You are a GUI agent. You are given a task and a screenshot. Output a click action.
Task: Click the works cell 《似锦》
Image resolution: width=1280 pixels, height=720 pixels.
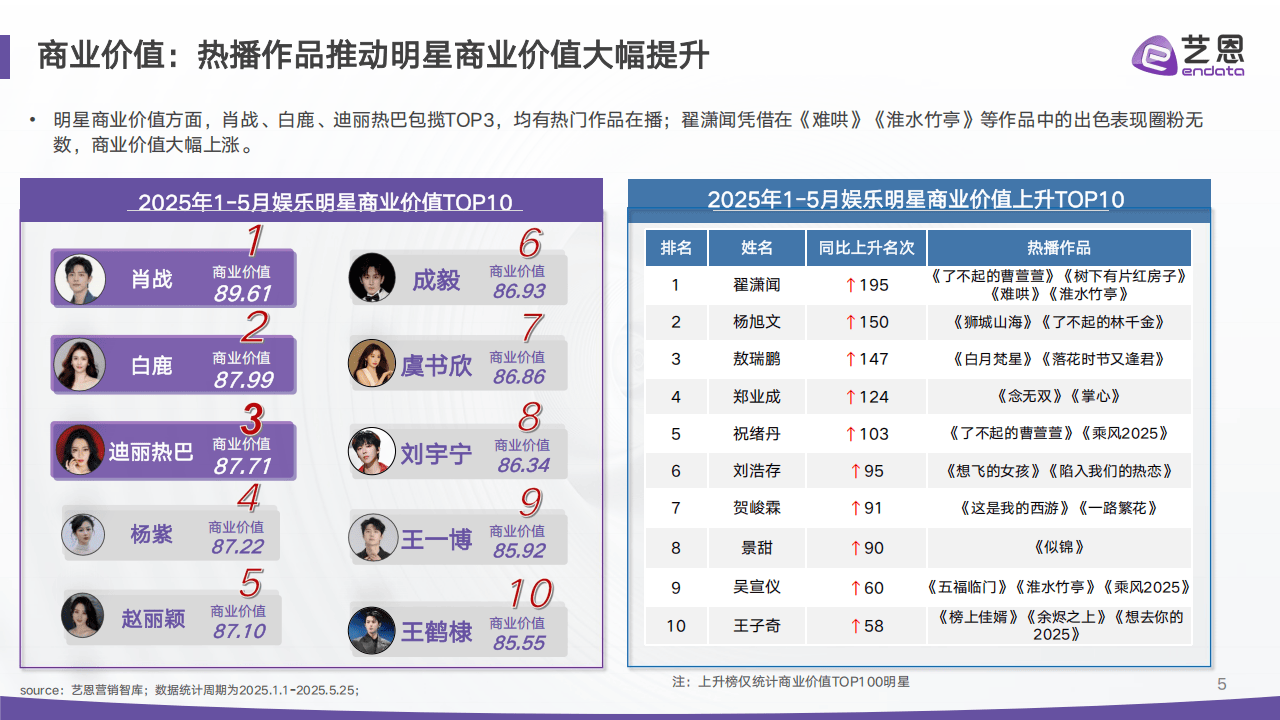(x=1059, y=547)
